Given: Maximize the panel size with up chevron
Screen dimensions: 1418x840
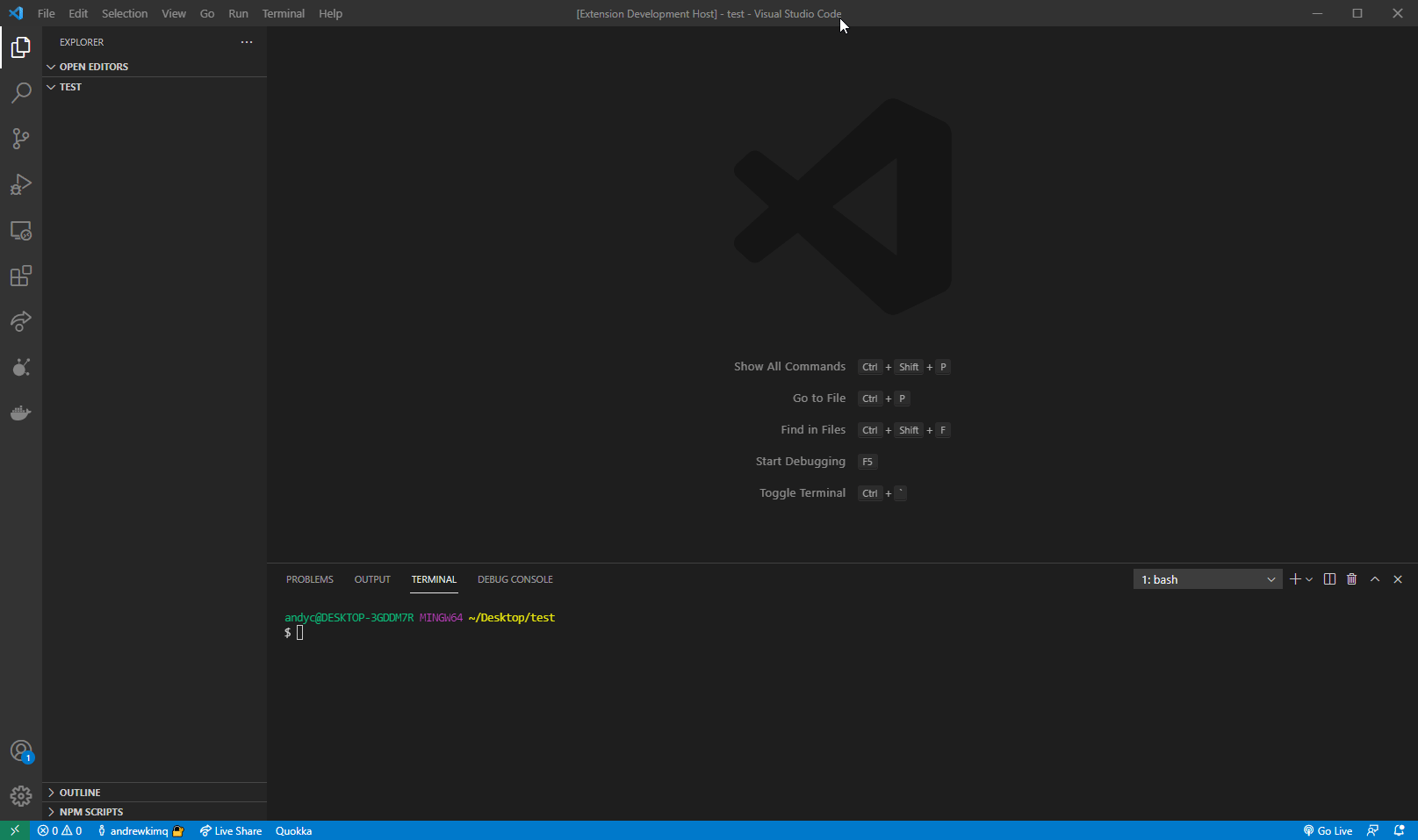Looking at the screenshot, I should 1375,579.
